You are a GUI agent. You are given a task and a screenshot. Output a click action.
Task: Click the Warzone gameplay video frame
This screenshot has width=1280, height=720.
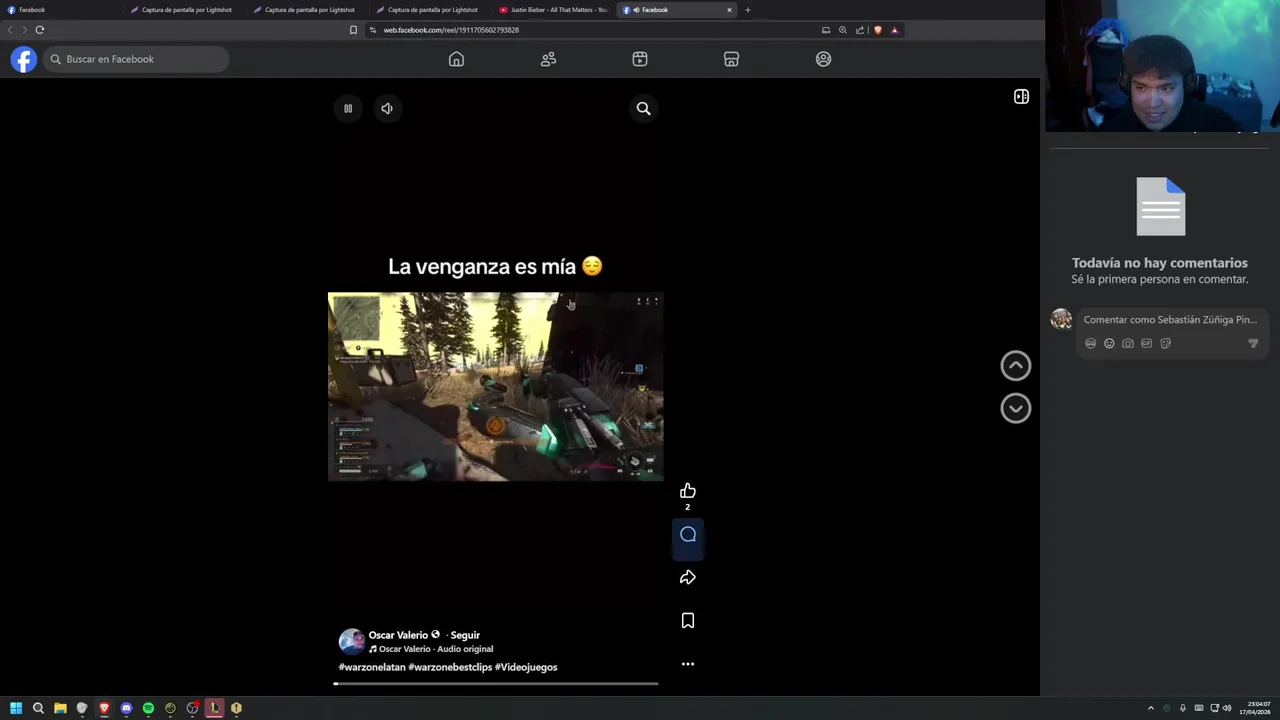[496, 387]
